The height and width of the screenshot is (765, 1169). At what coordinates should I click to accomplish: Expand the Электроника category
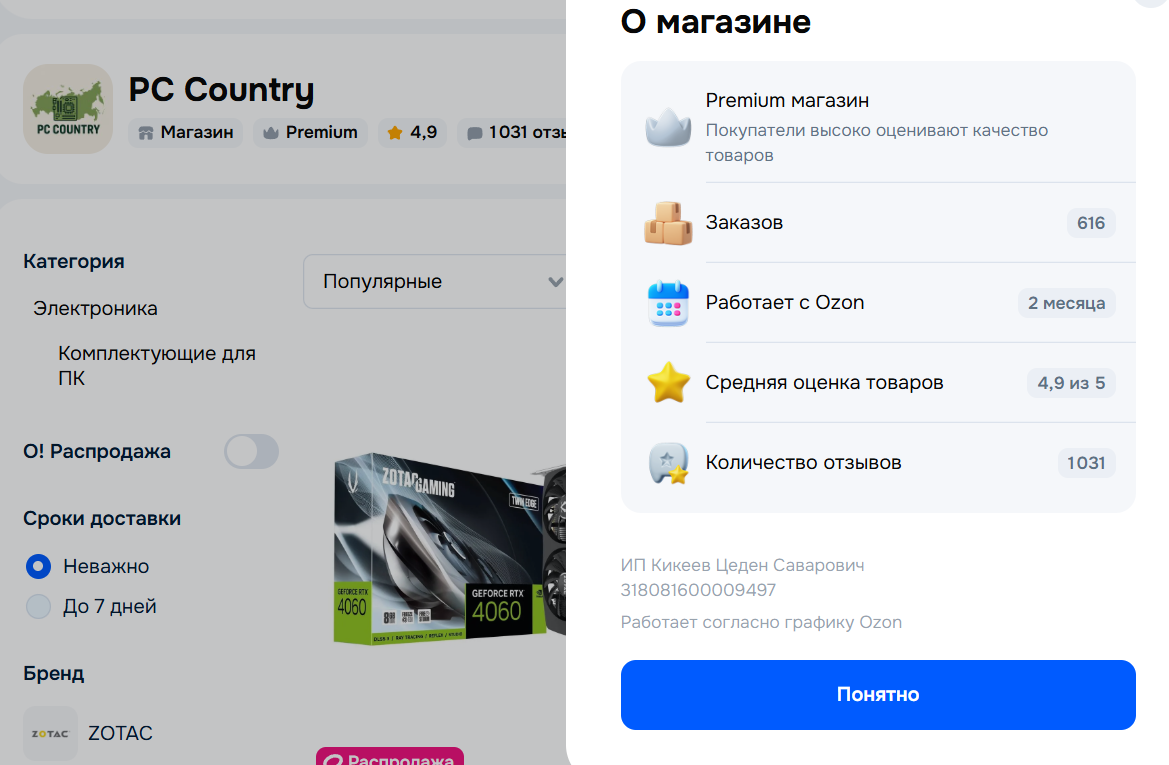point(95,309)
